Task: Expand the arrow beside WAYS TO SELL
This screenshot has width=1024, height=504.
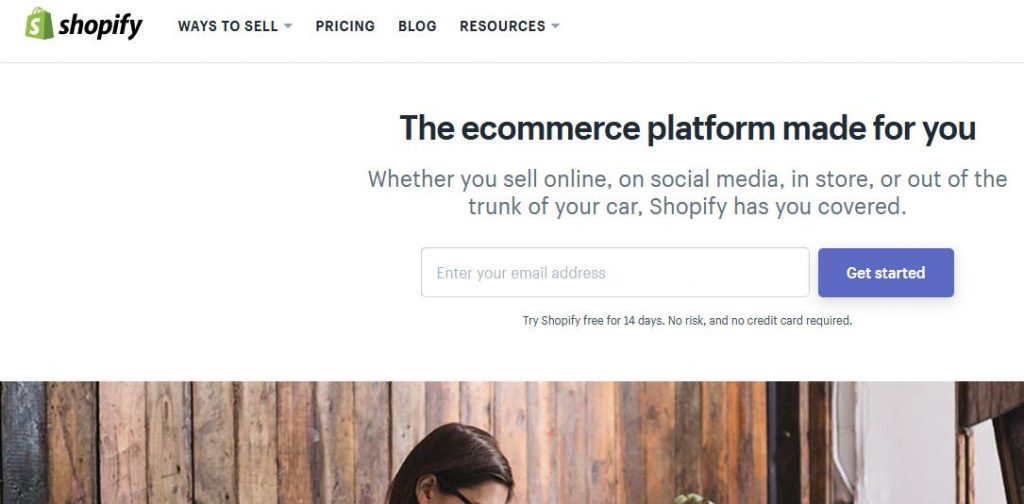Action: pyautogui.click(x=288, y=26)
